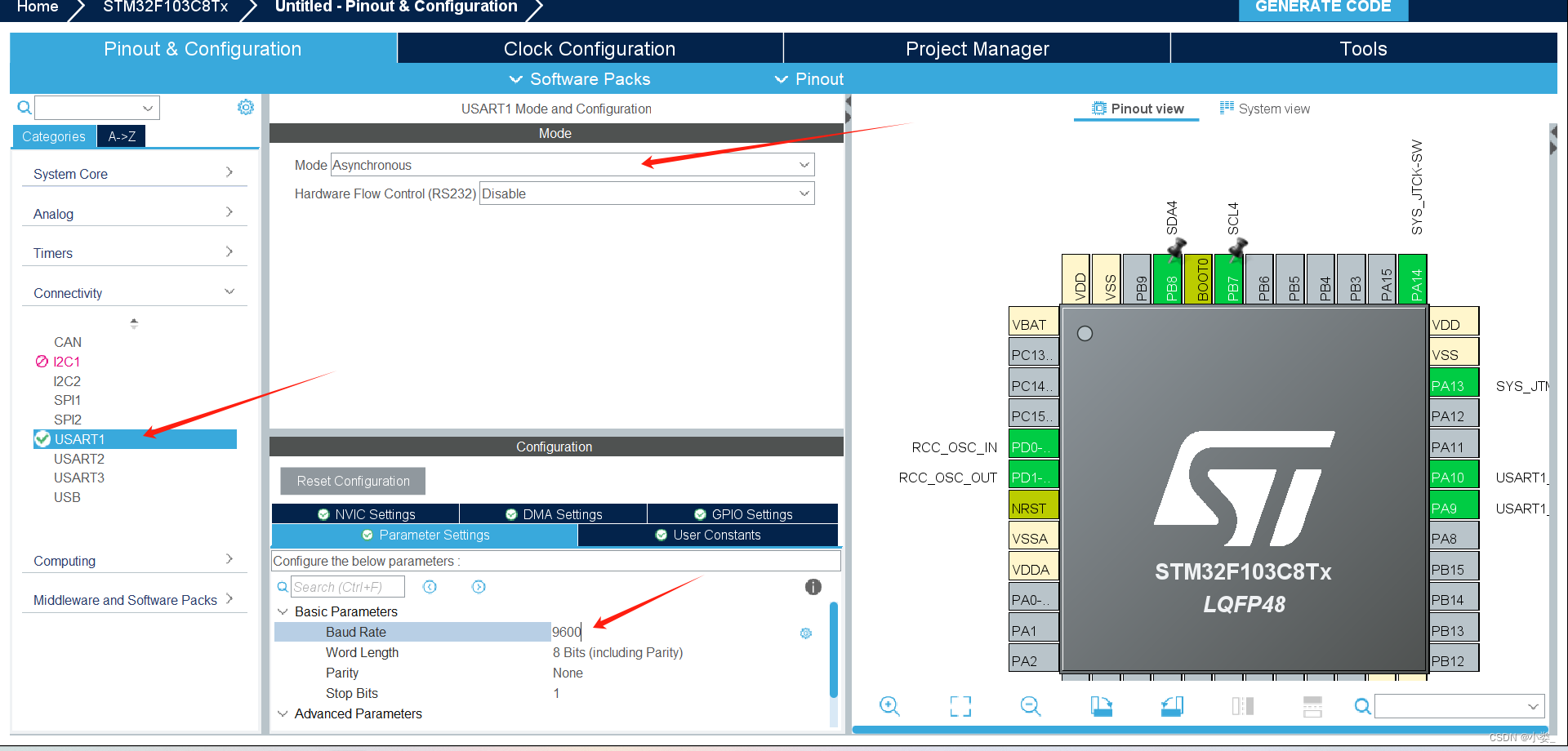This screenshot has width=1568, height=751.
Task: Click Home in the breadcrumb
Action: coord(38,7)
